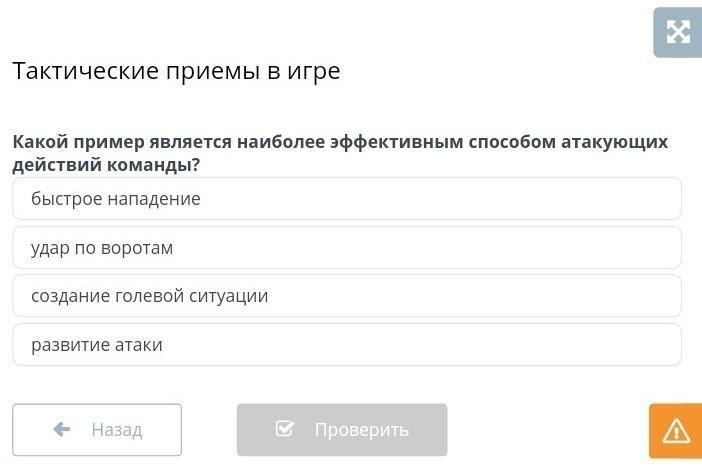The width and height of the screenshot is (702, 471).
Task: Click the question text about атакующих действий
Action: click(x=340, y=153)
